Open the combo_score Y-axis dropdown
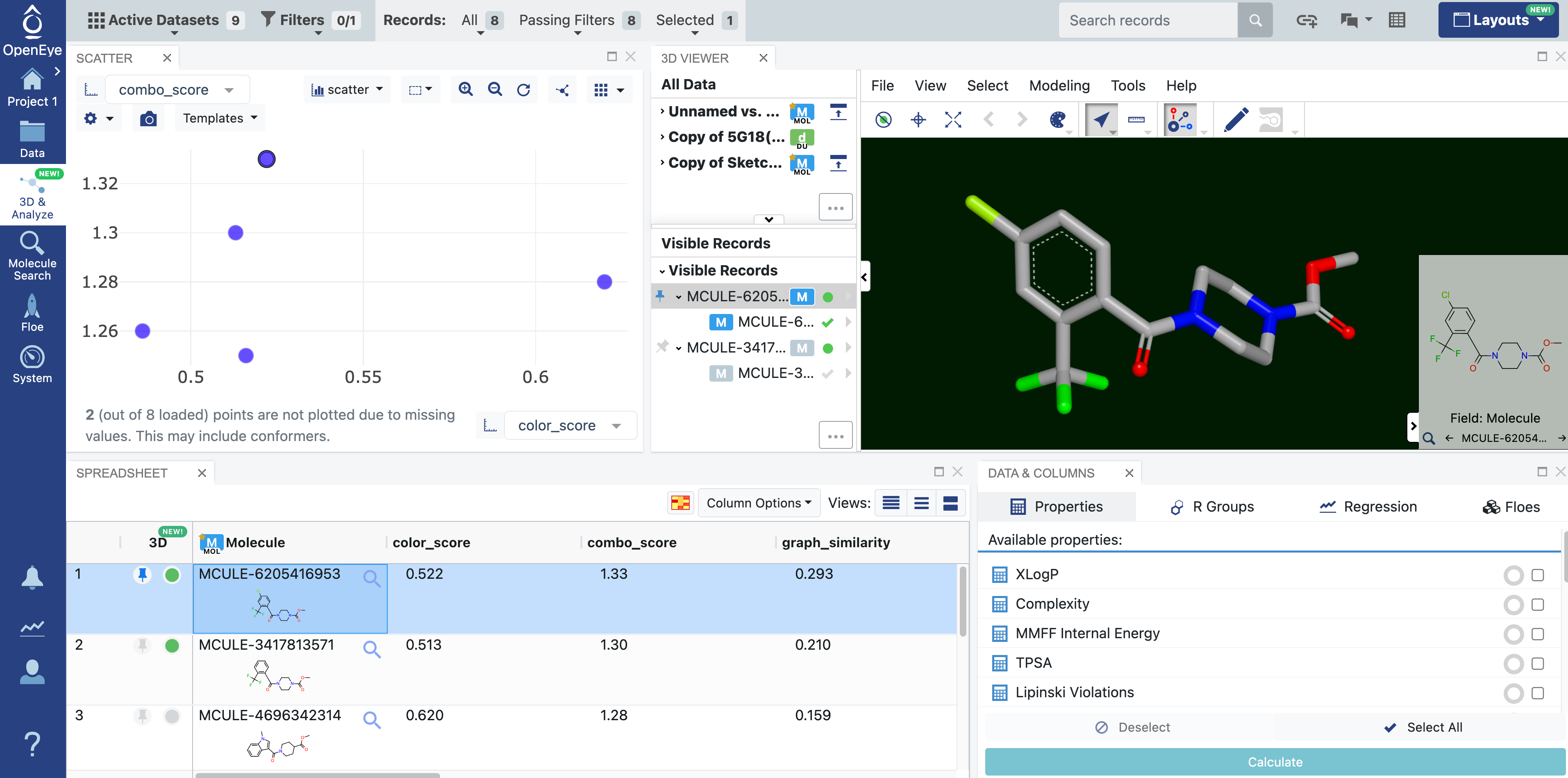Image resolution: width=1568 pixels, height=778 pixels. coord(177,90)
